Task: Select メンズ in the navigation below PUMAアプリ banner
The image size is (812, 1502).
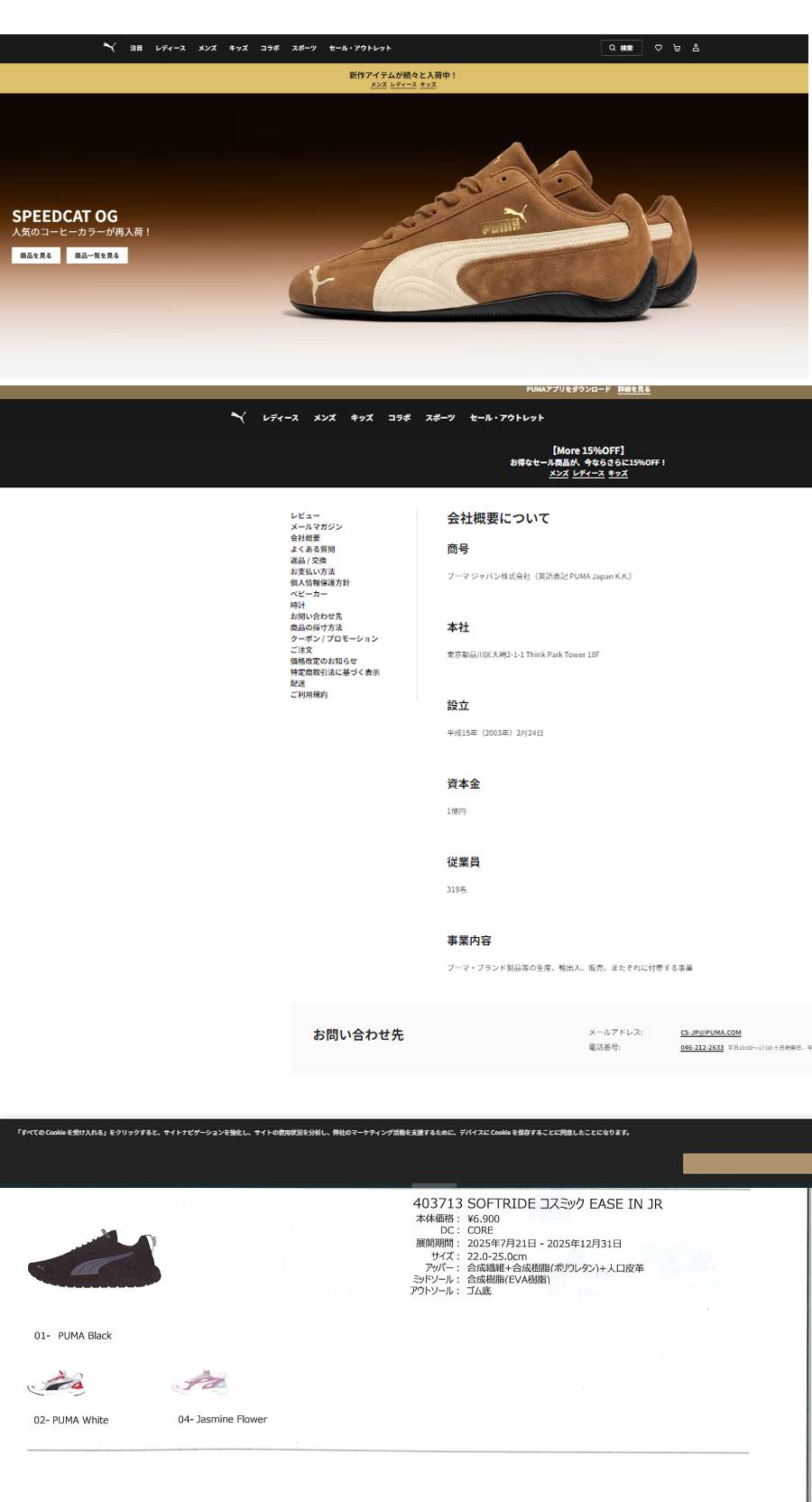Action: coord(325,418)
